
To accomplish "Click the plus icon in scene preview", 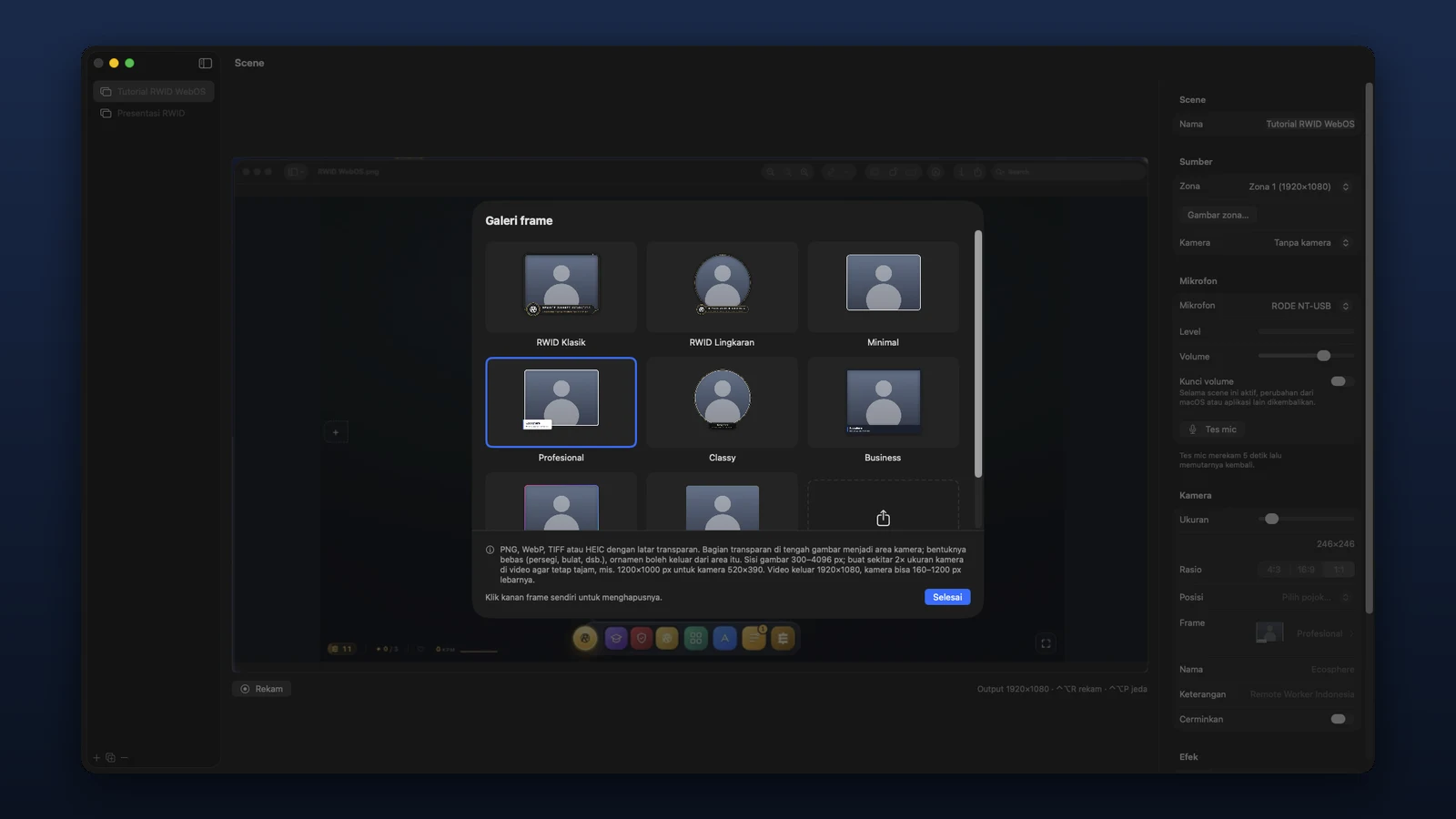I will [x=336, y=432].
